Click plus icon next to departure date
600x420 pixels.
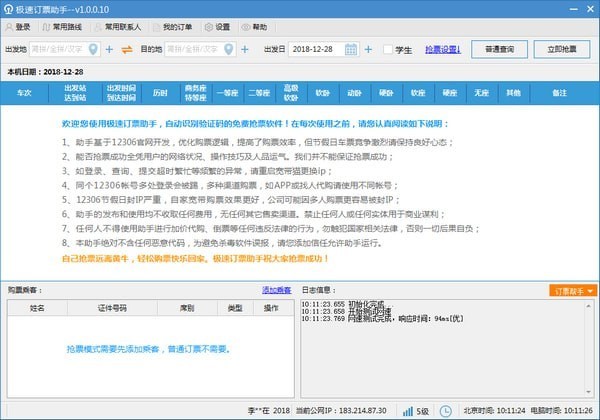pos(368,49)
